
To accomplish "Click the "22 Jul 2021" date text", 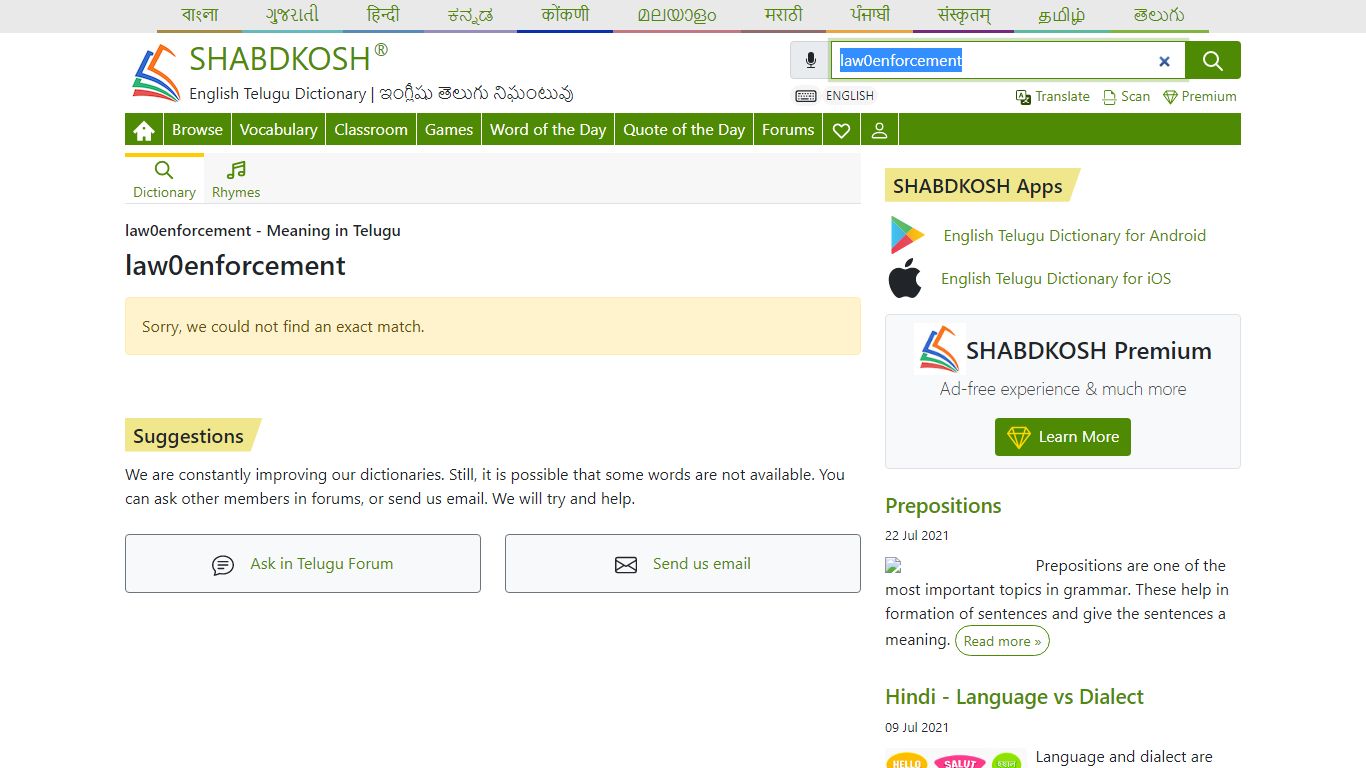I will pos(917,536).
